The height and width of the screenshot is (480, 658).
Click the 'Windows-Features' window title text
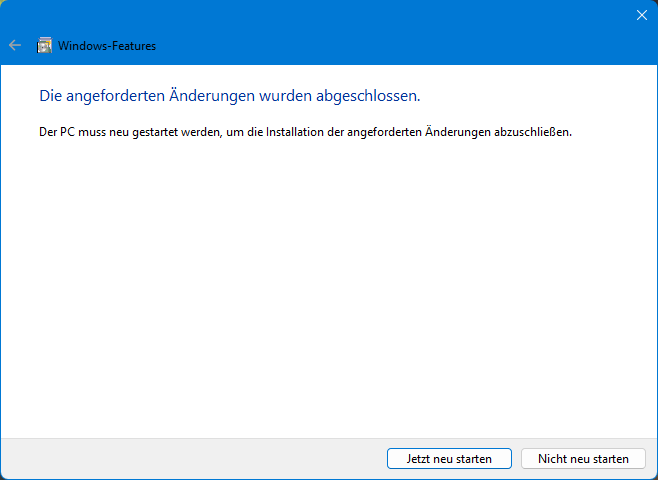tap(107, 45)
